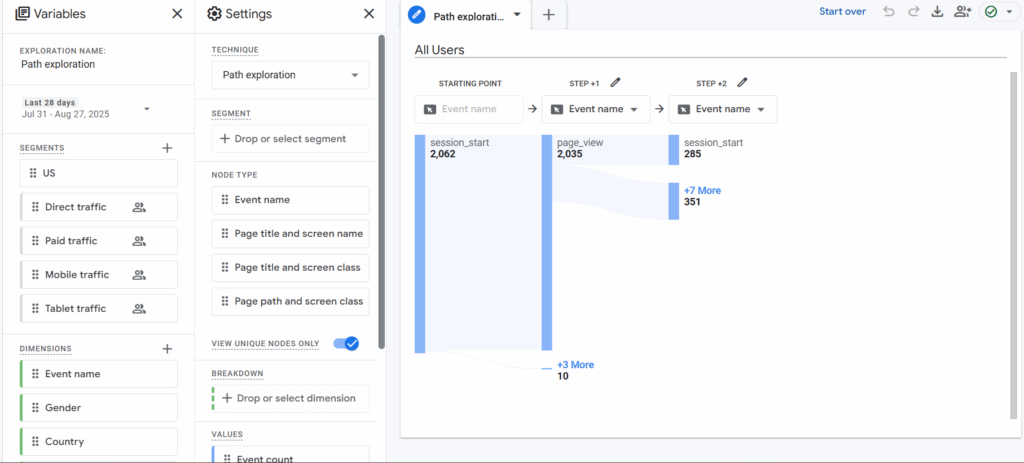The height and width of the screenshot is (463, 1024).
Task: Edit STEP +1 with pencil icon
Action: 615,83
